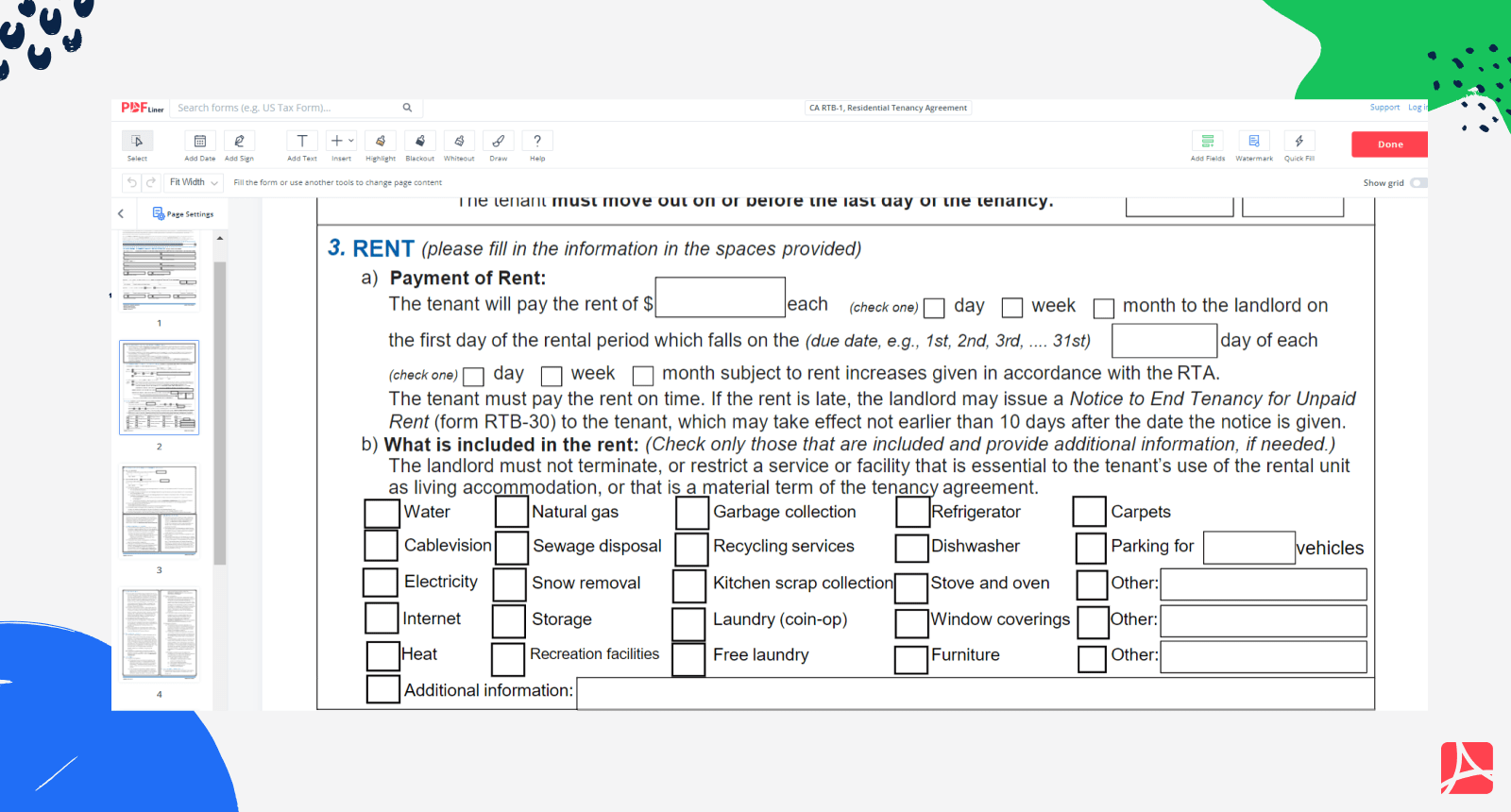Check the Refrigerator checkbox

(912, 513)
